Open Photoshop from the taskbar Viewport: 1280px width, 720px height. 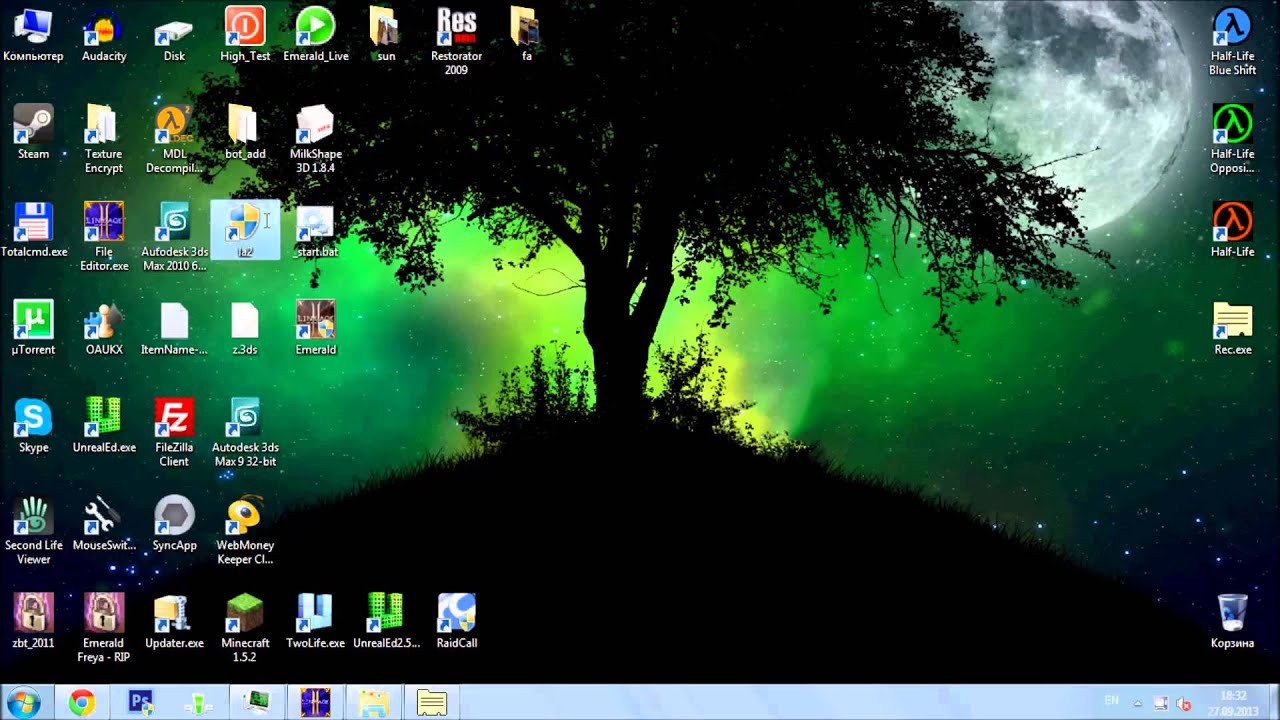[x=140, y=703]
